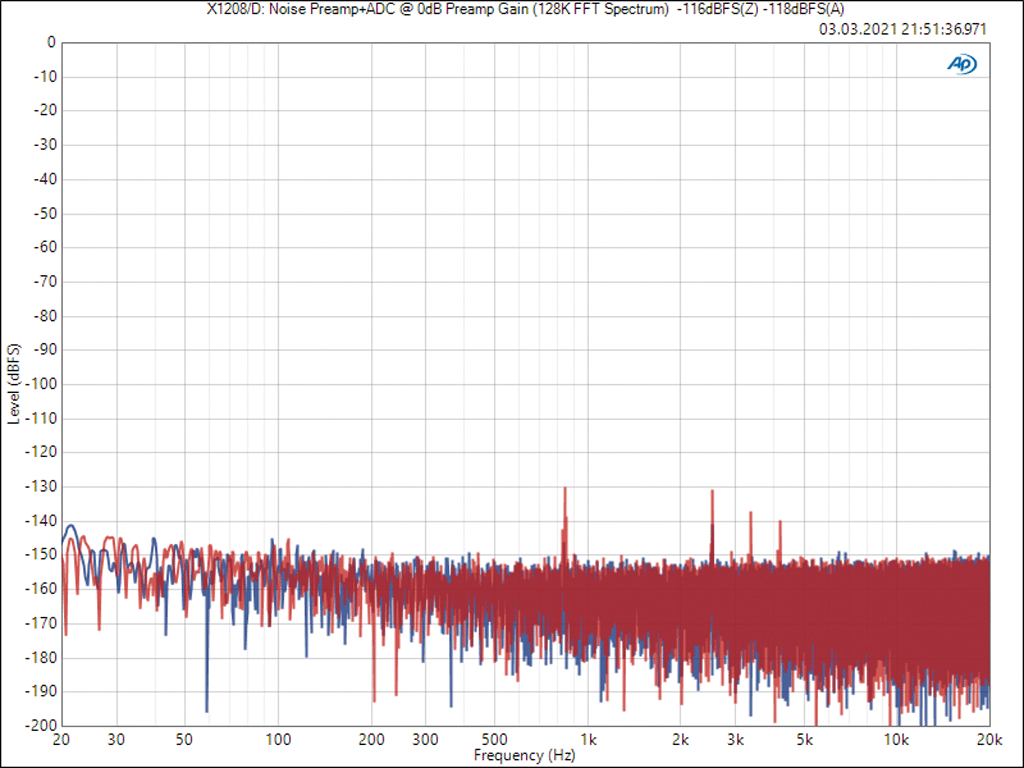
Task: Click the 'Frequency (Hz)' horizontal axis label
Action: (524, 756)
